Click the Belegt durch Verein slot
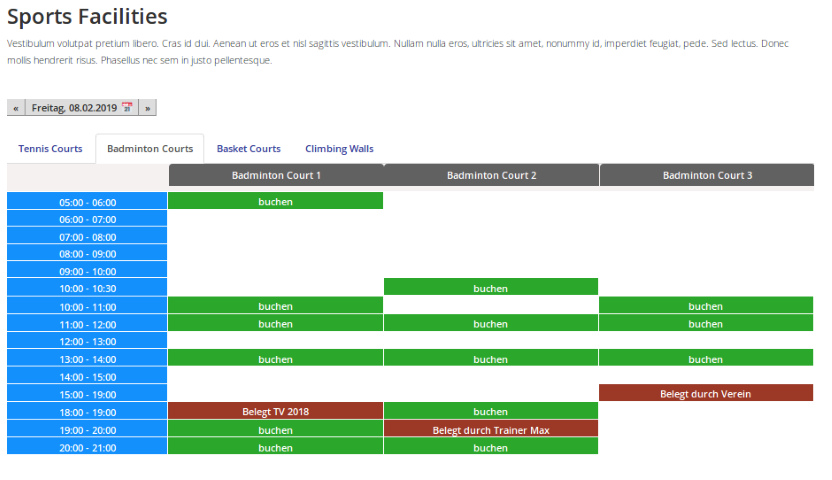 [x=705, y=394]
